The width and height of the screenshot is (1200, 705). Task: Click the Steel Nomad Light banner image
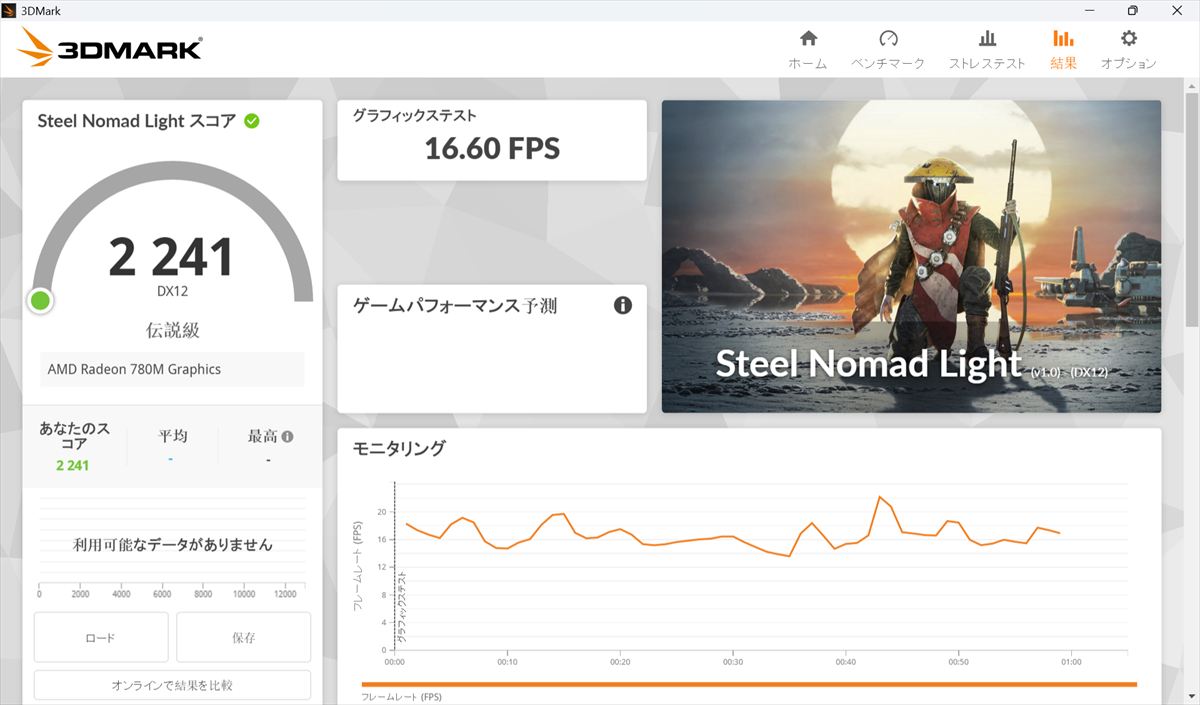911,256
